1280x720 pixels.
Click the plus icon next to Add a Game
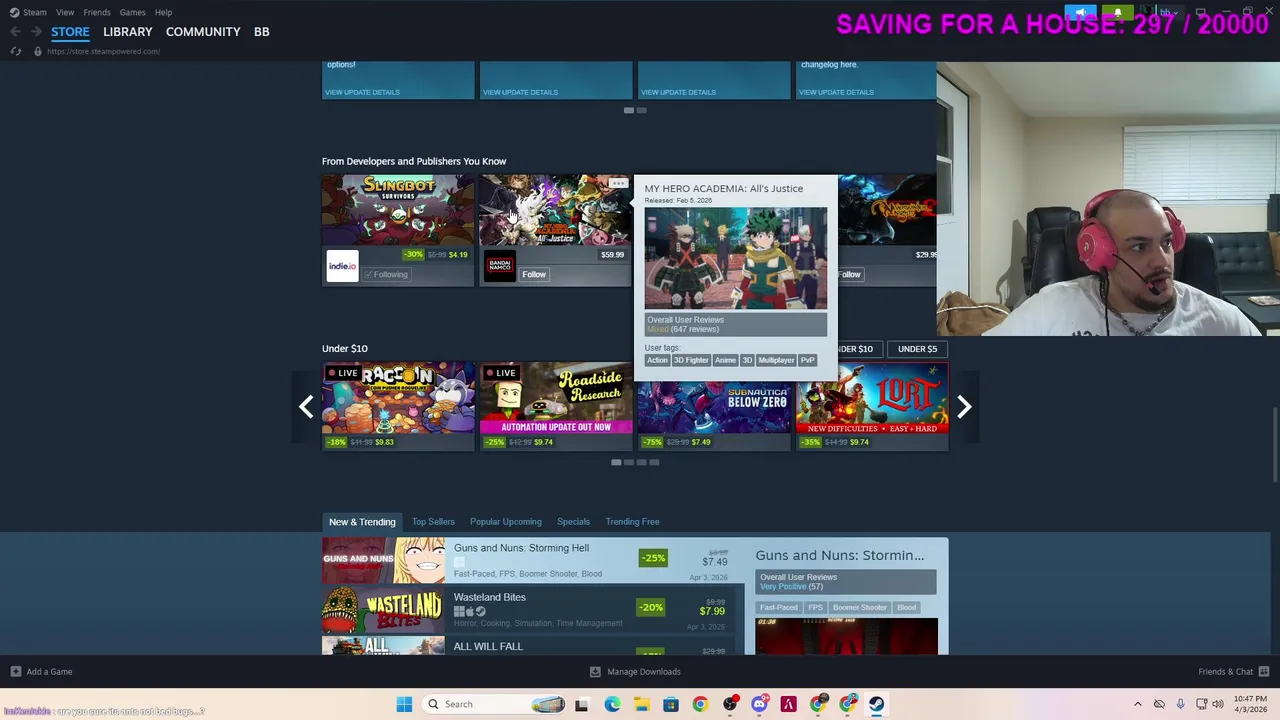(15, 672)
